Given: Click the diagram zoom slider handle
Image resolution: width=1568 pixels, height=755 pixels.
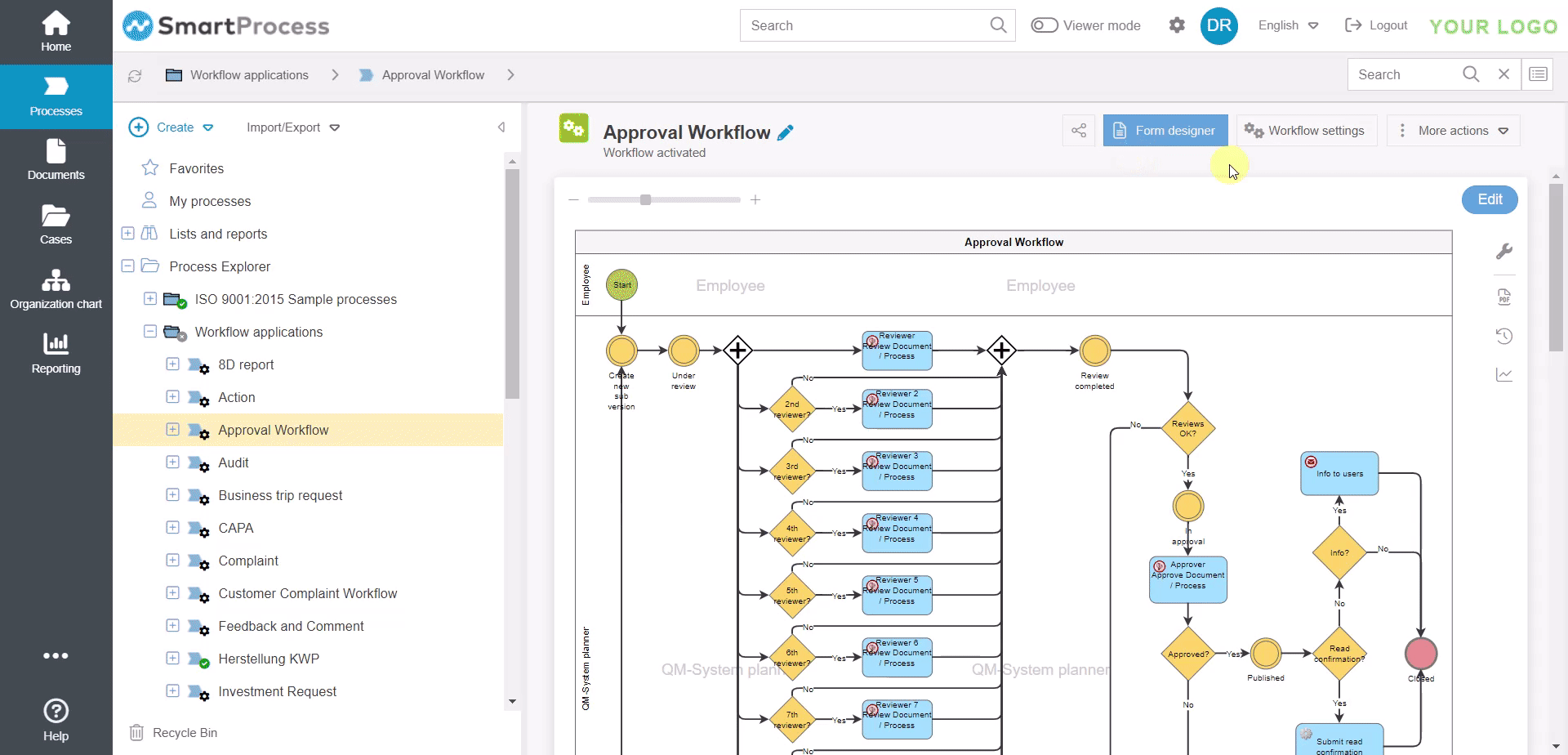Looking at the screenshot, I should coord(646,200).
